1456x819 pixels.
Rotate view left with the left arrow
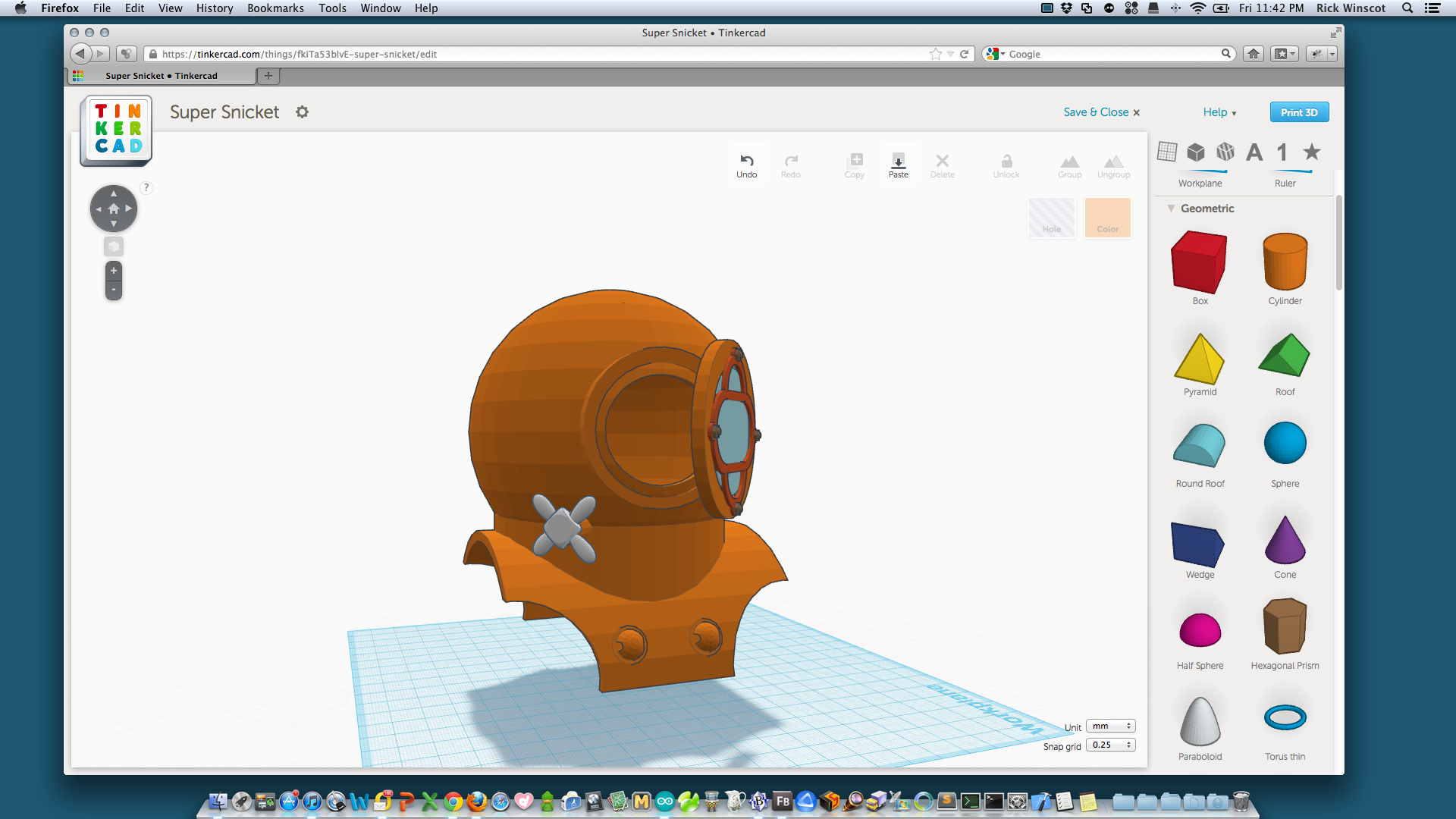coord(99,209)
